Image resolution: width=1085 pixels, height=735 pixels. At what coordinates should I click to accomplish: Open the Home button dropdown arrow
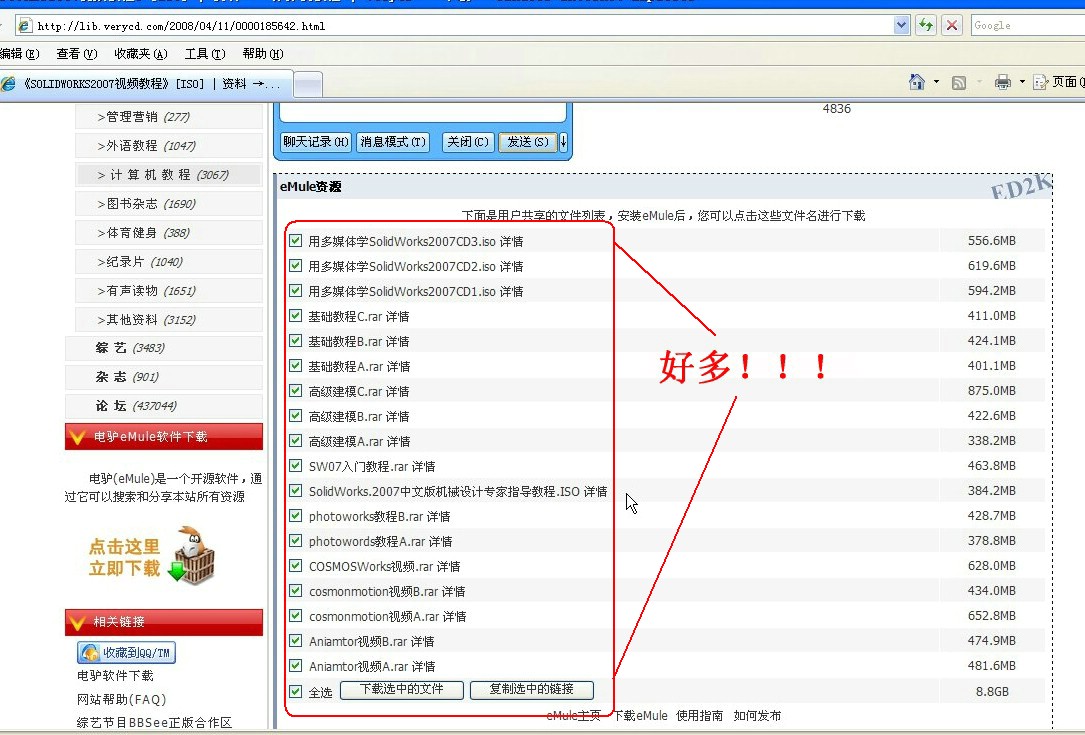click(936, 82)
